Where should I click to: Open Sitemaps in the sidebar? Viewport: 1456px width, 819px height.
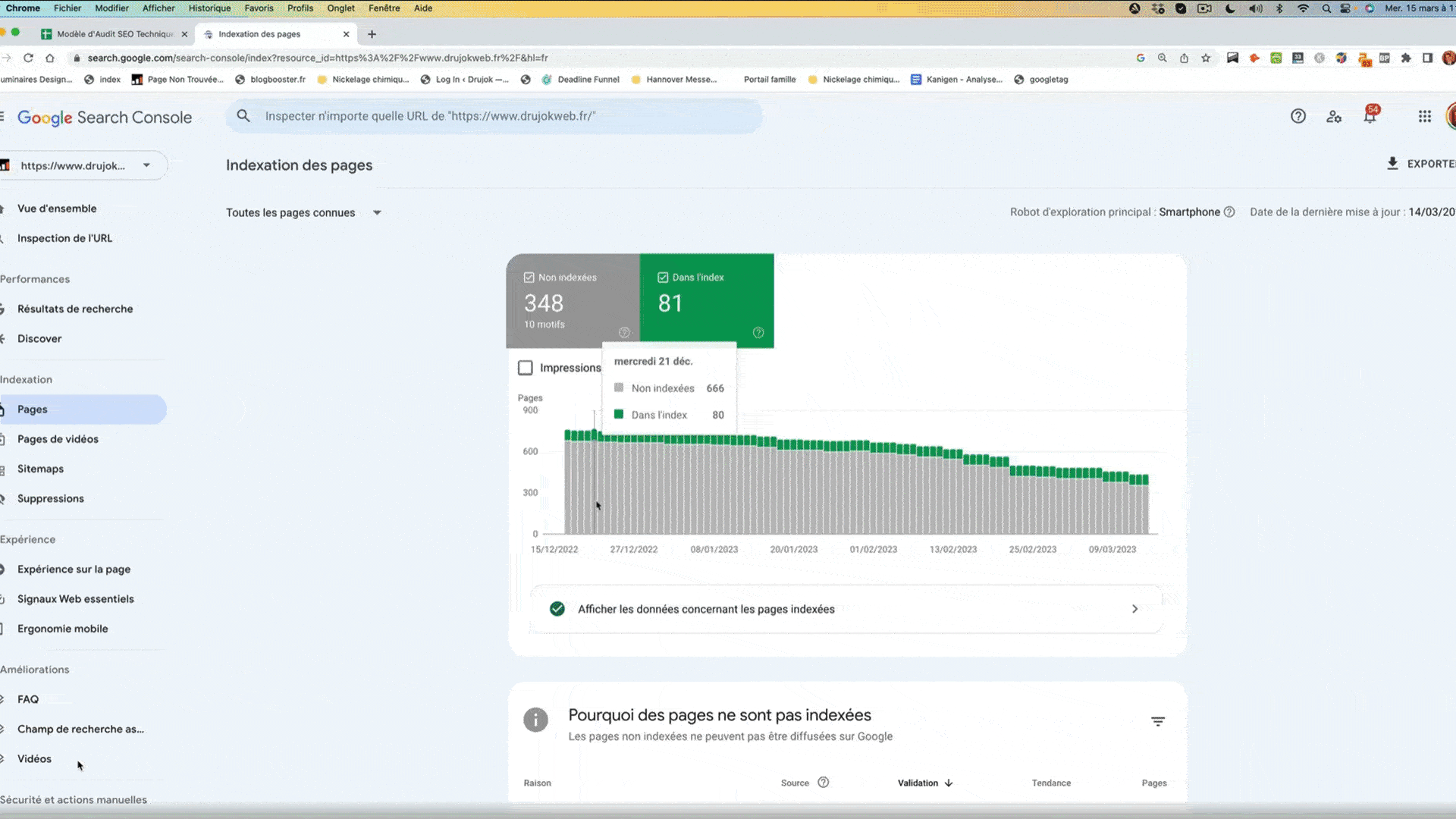click(40, 469)
